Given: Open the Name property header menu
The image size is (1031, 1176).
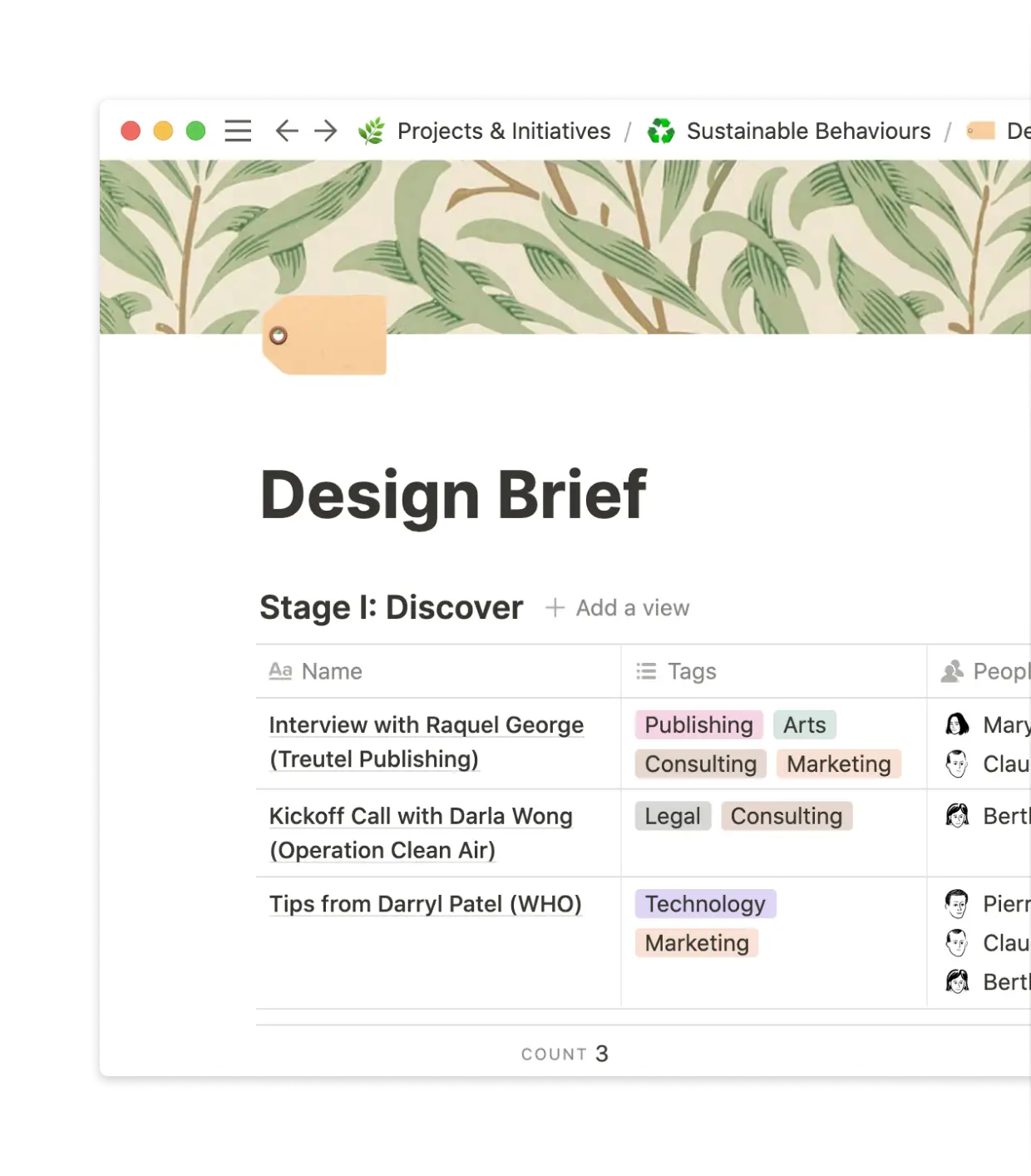Looking at the screenshot, I should pos(331,670).
